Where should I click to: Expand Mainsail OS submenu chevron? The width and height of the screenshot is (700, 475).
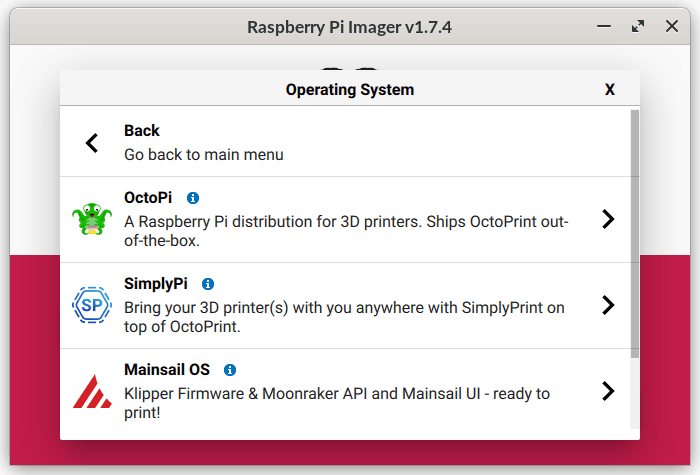pyautogui.click(x=608, y=391)
